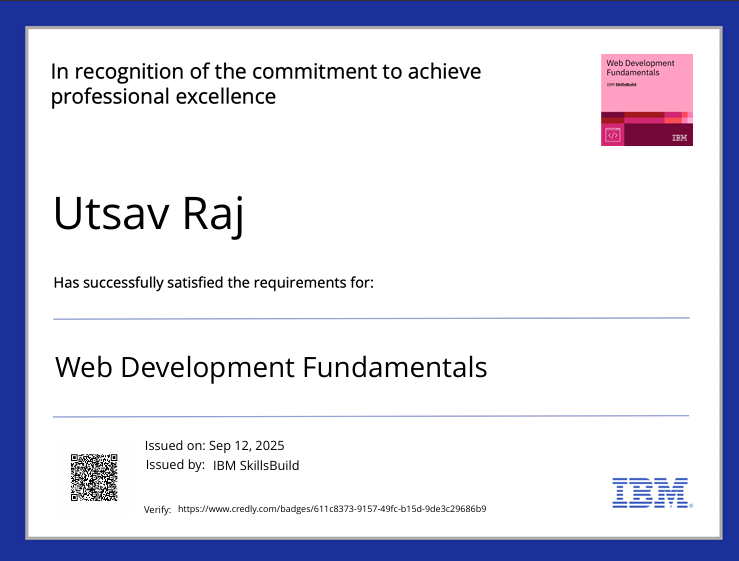Open the Credly verification URL
Screen dimensions: 739x561
[x=331, y=509]
